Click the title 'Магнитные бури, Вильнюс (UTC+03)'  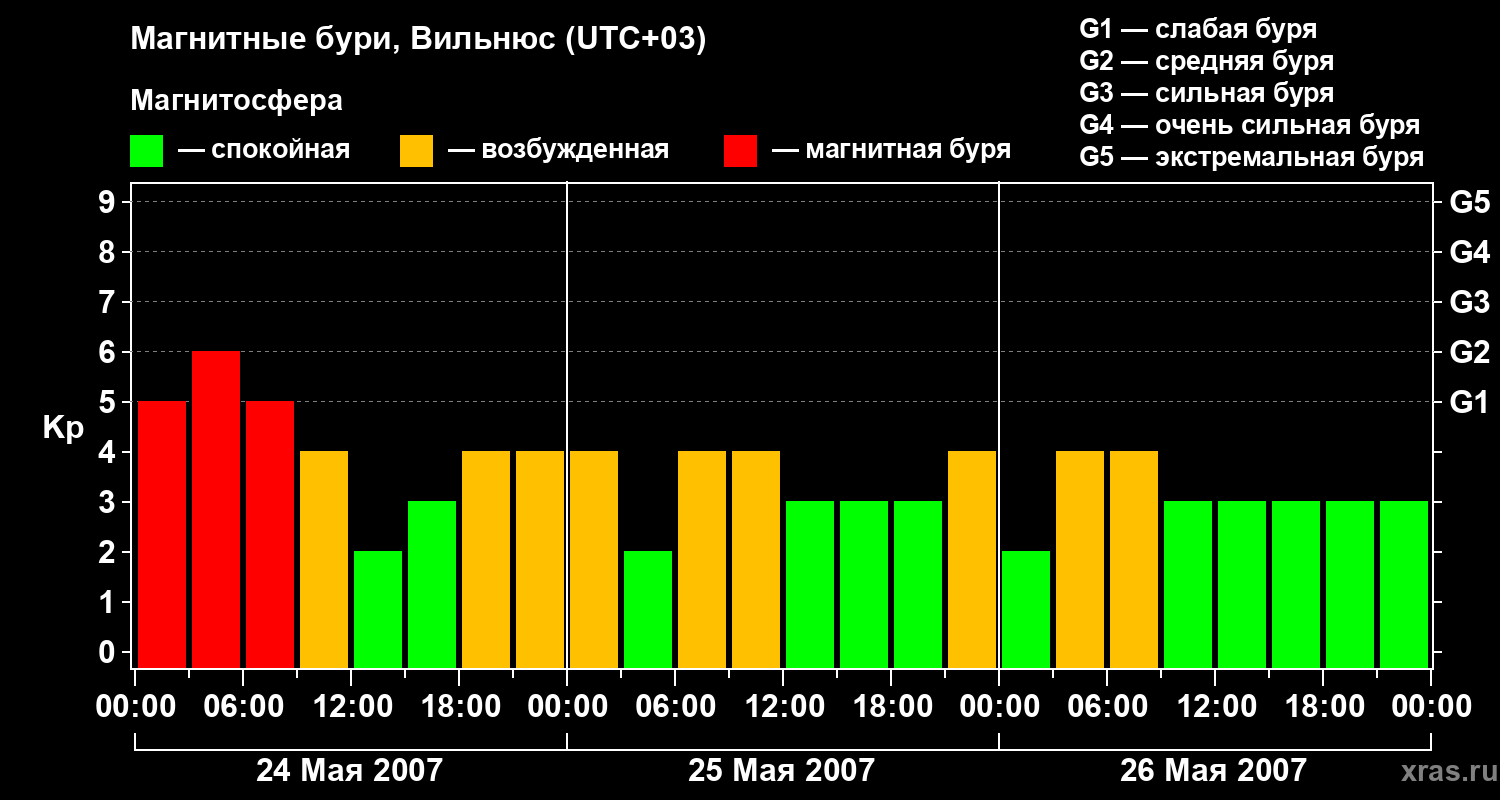pyautogui.click(x=418, y=40)
